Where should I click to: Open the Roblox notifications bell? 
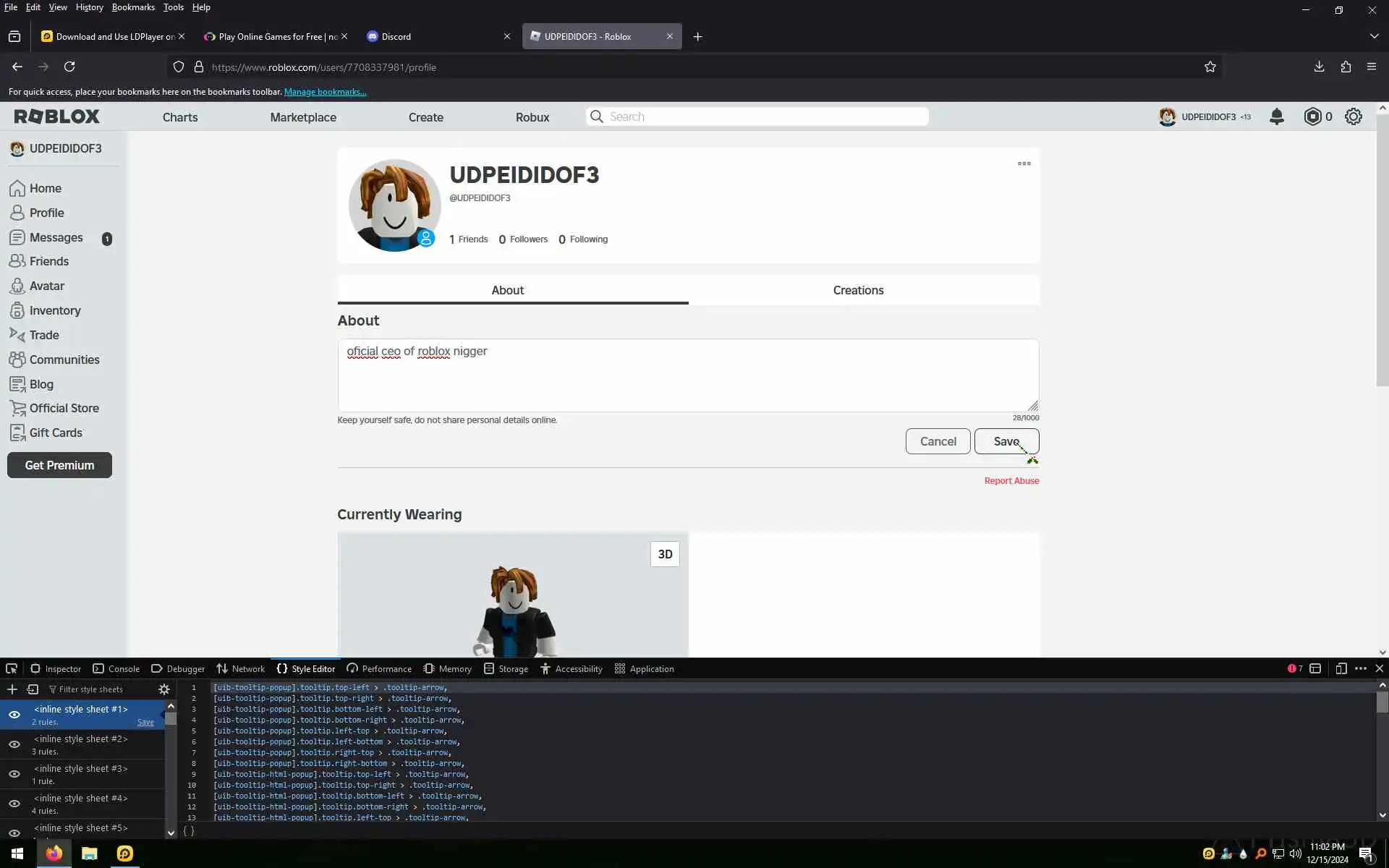(1276, 116)
